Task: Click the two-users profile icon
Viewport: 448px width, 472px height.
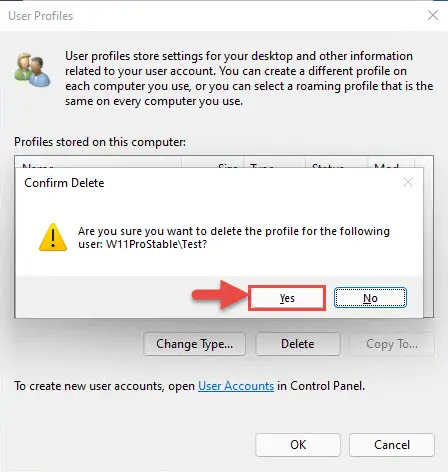Action: [x=32, y=70]
